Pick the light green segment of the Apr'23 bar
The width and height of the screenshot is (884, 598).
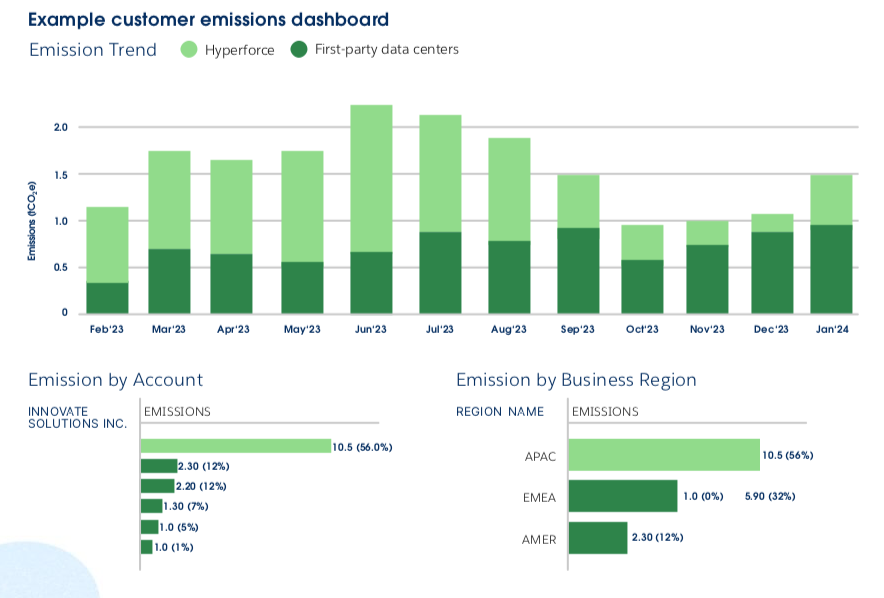coord(231,207)
